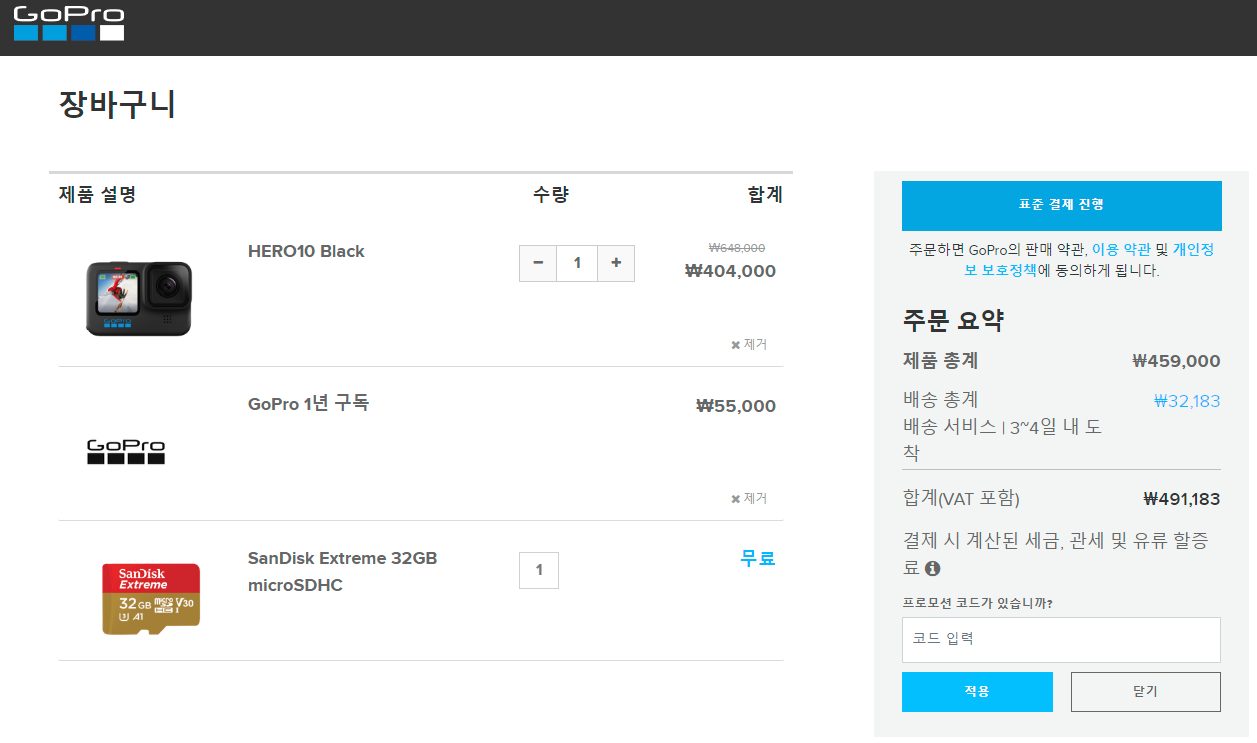Click the info icon beside tax notice
The width and height of the screenshot is (1257, 743).
point(933,568)
